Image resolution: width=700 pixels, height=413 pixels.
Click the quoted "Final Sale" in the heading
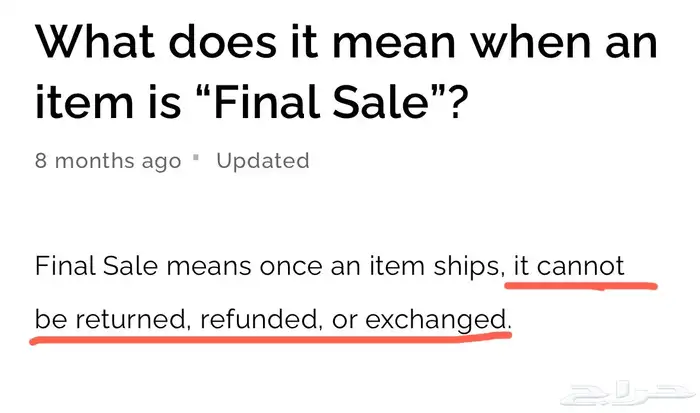coord(319,103)
